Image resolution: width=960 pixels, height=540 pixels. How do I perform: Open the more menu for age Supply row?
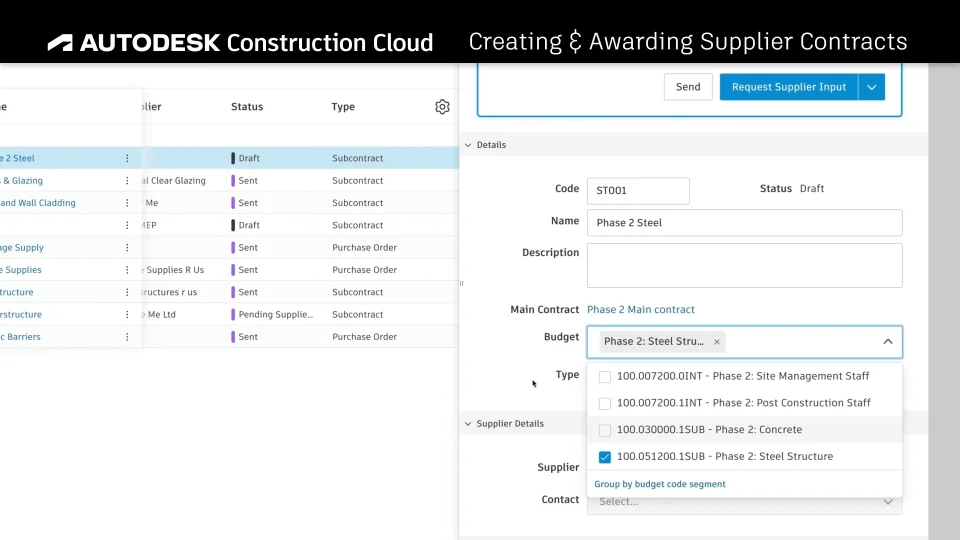[x=127, y=247]
